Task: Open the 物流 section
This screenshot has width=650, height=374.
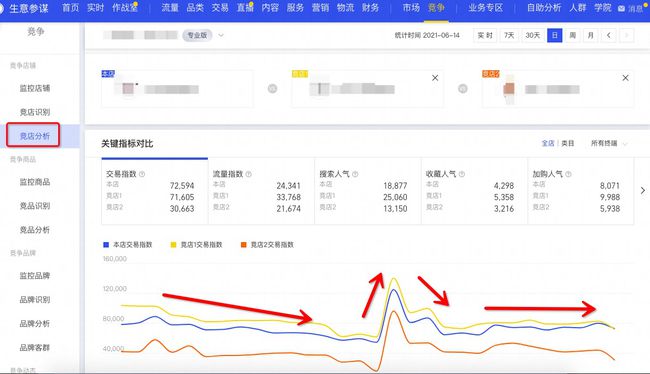Action: click(x=345, y=8)
